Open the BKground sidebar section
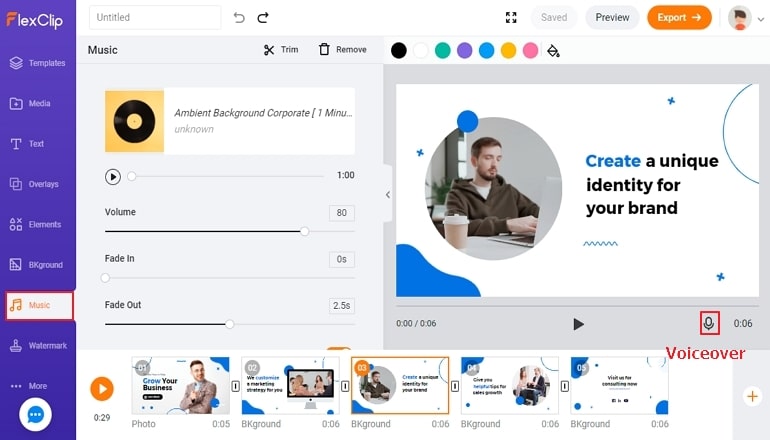770x440 pixels. [38, 265]
